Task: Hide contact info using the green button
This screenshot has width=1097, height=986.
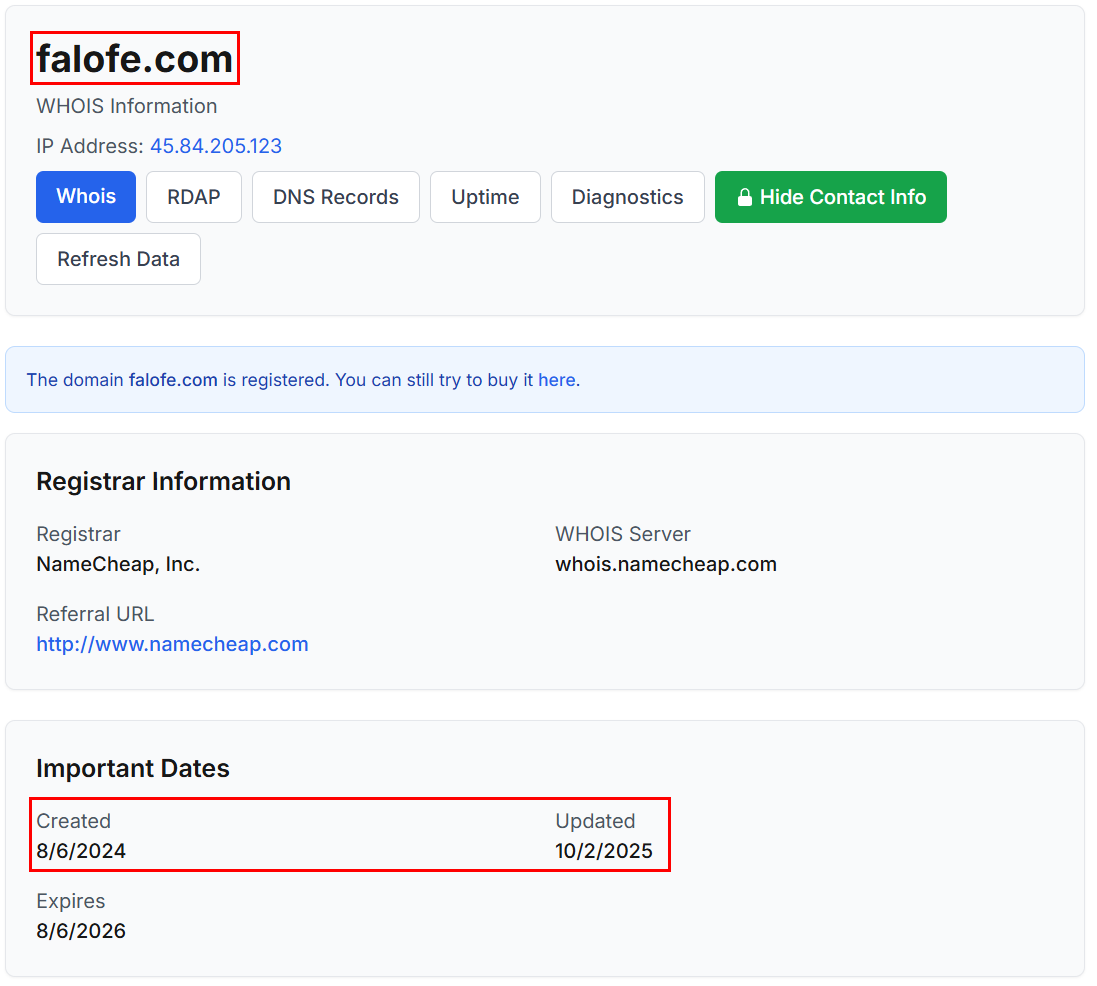Action: [831, 197]
